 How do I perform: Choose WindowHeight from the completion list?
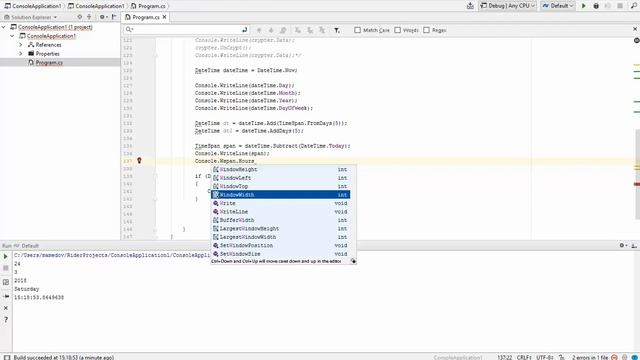pos(280,169)
